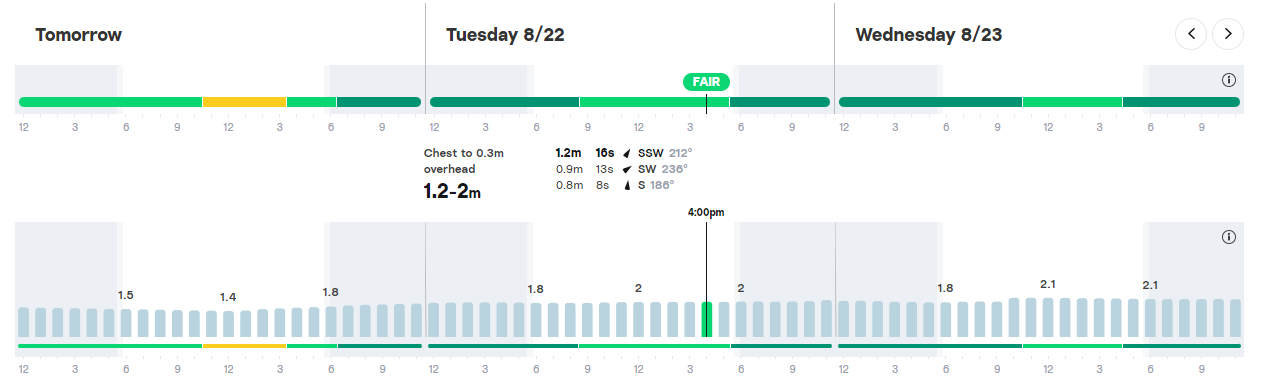Click the 4:00pm time marker label

coord(706,212)
